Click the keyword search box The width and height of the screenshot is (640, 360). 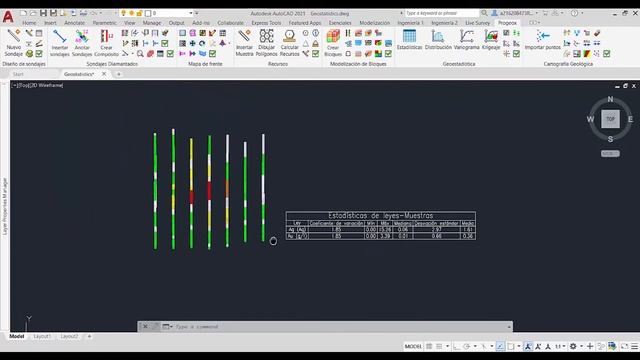pos(442,13)
